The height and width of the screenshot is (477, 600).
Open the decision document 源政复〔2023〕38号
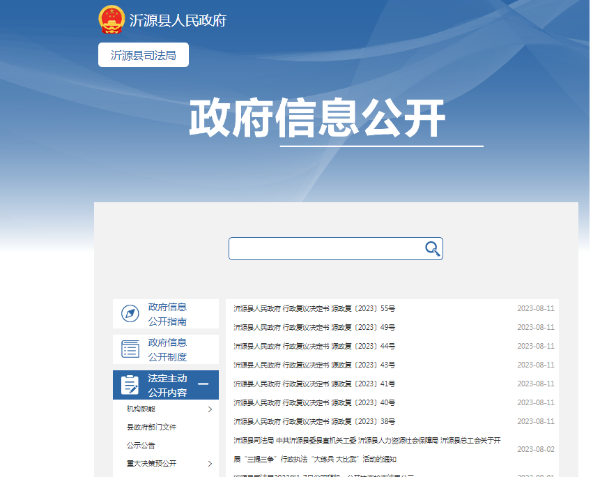(x=315, y=421)
